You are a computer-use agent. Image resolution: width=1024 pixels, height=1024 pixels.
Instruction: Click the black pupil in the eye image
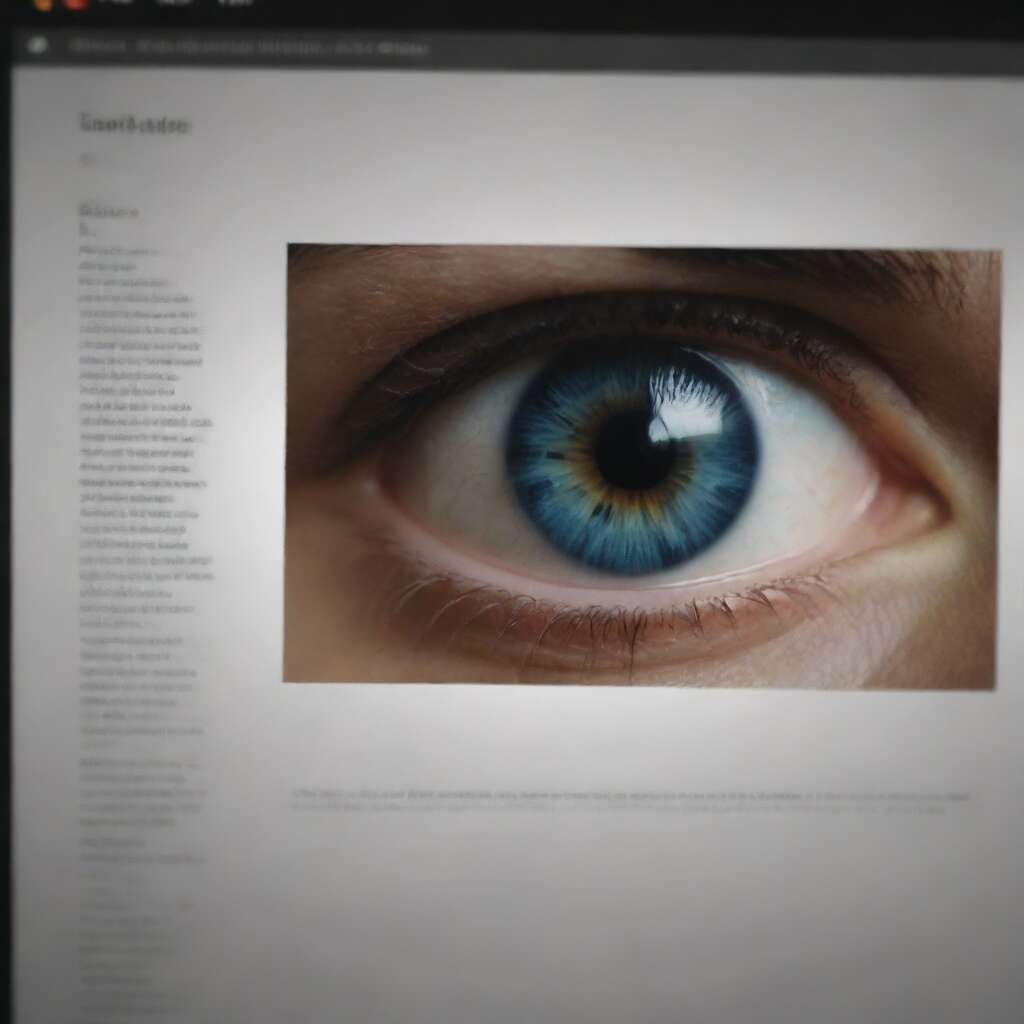(x=632, y=449)
